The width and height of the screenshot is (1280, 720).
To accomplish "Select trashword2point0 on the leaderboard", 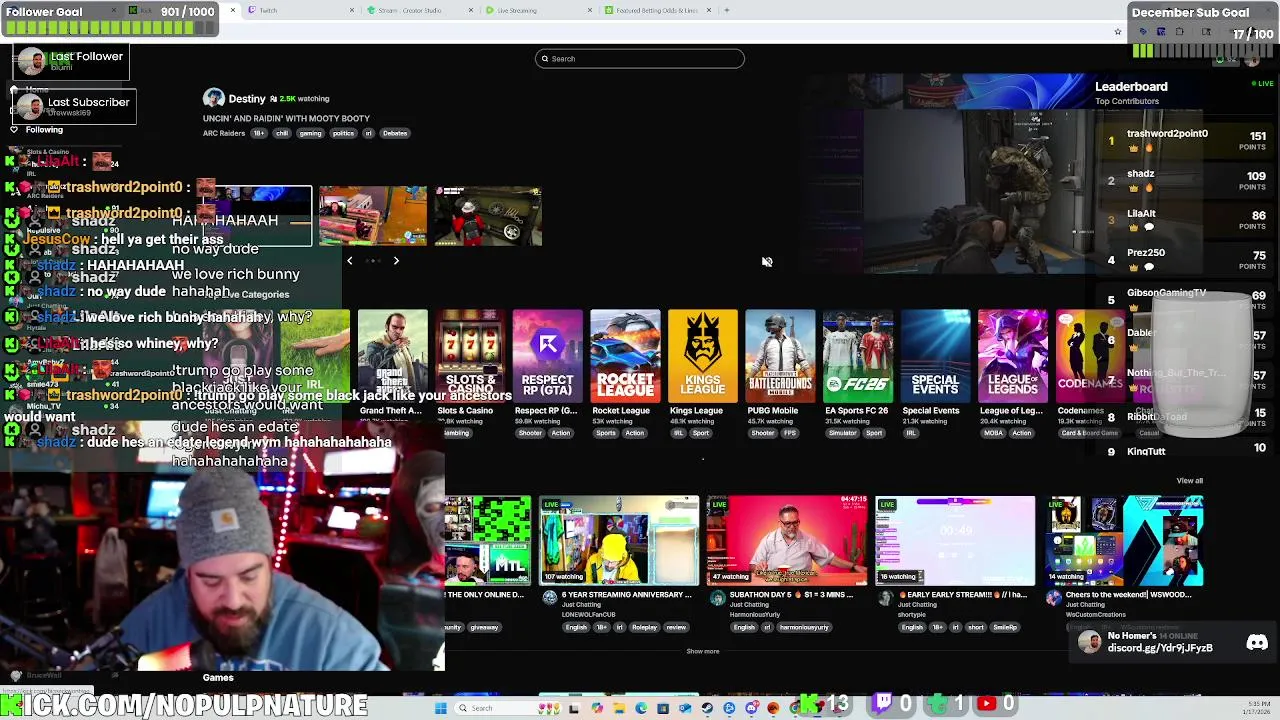I will pos(1167,134).
